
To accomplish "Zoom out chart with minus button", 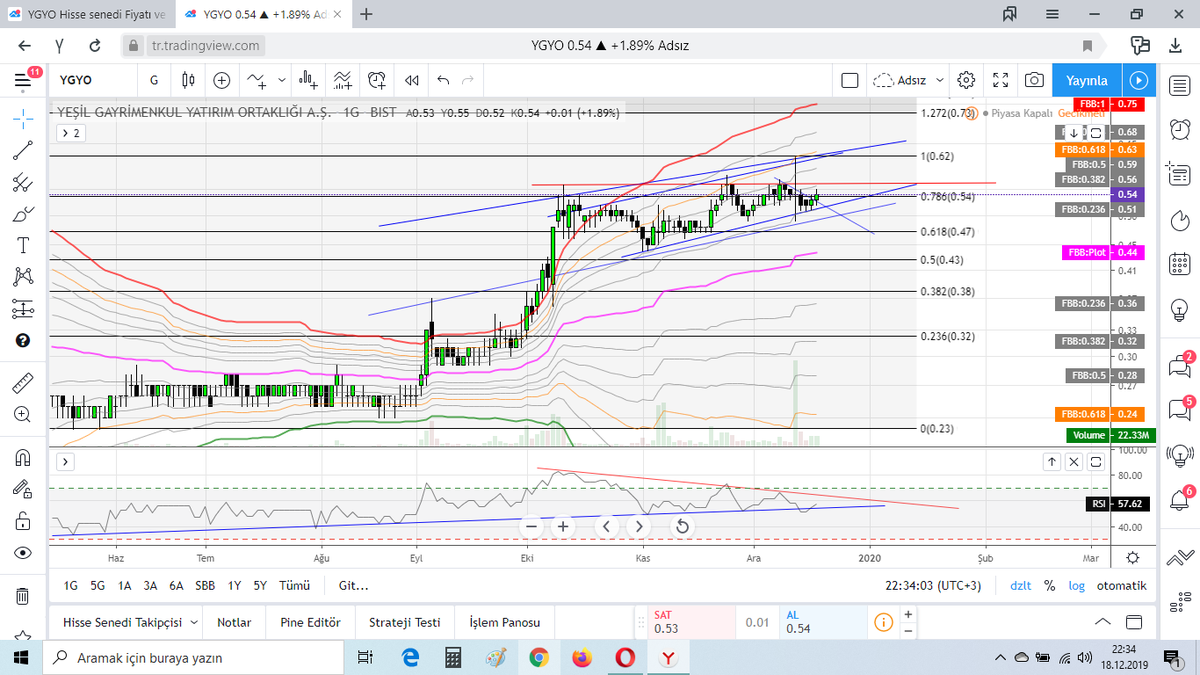I will pyautogui.click(x=532, y=526).
